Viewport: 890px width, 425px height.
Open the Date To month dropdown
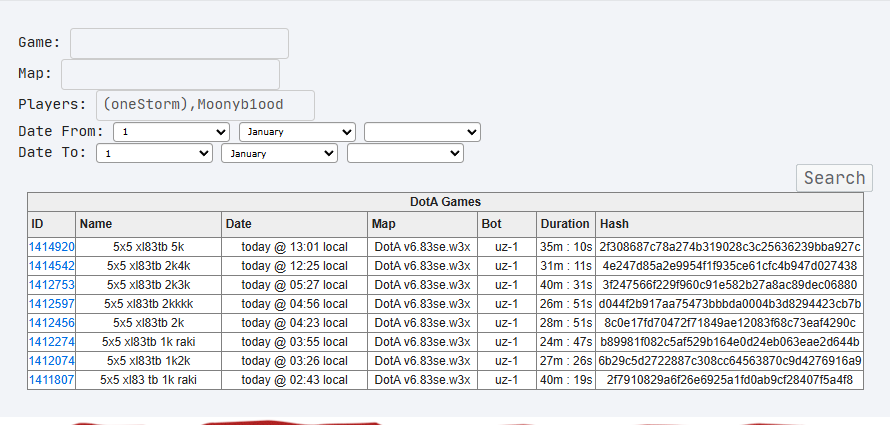(x=279, y=153)
